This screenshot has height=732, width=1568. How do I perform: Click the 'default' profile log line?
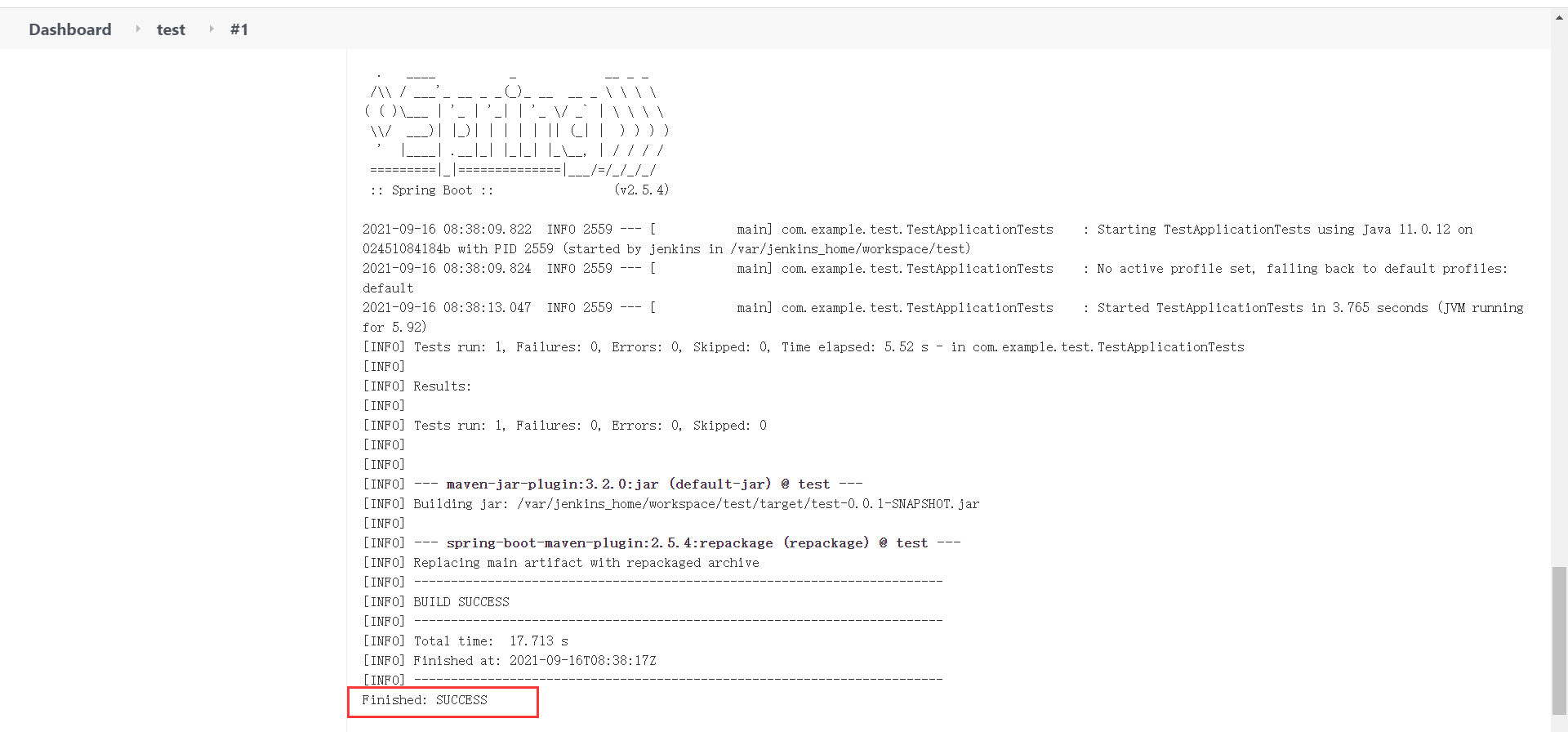tap(388, 288)
